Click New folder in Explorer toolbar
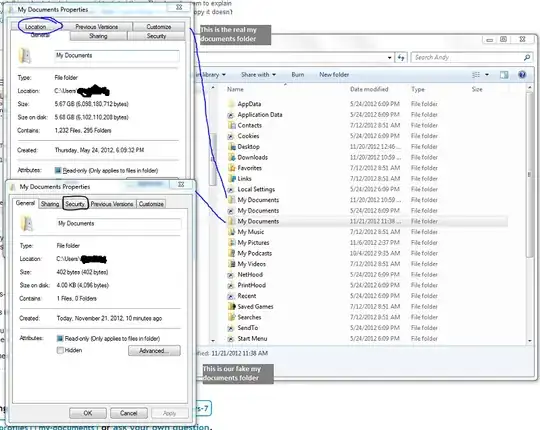 (334, 75)
